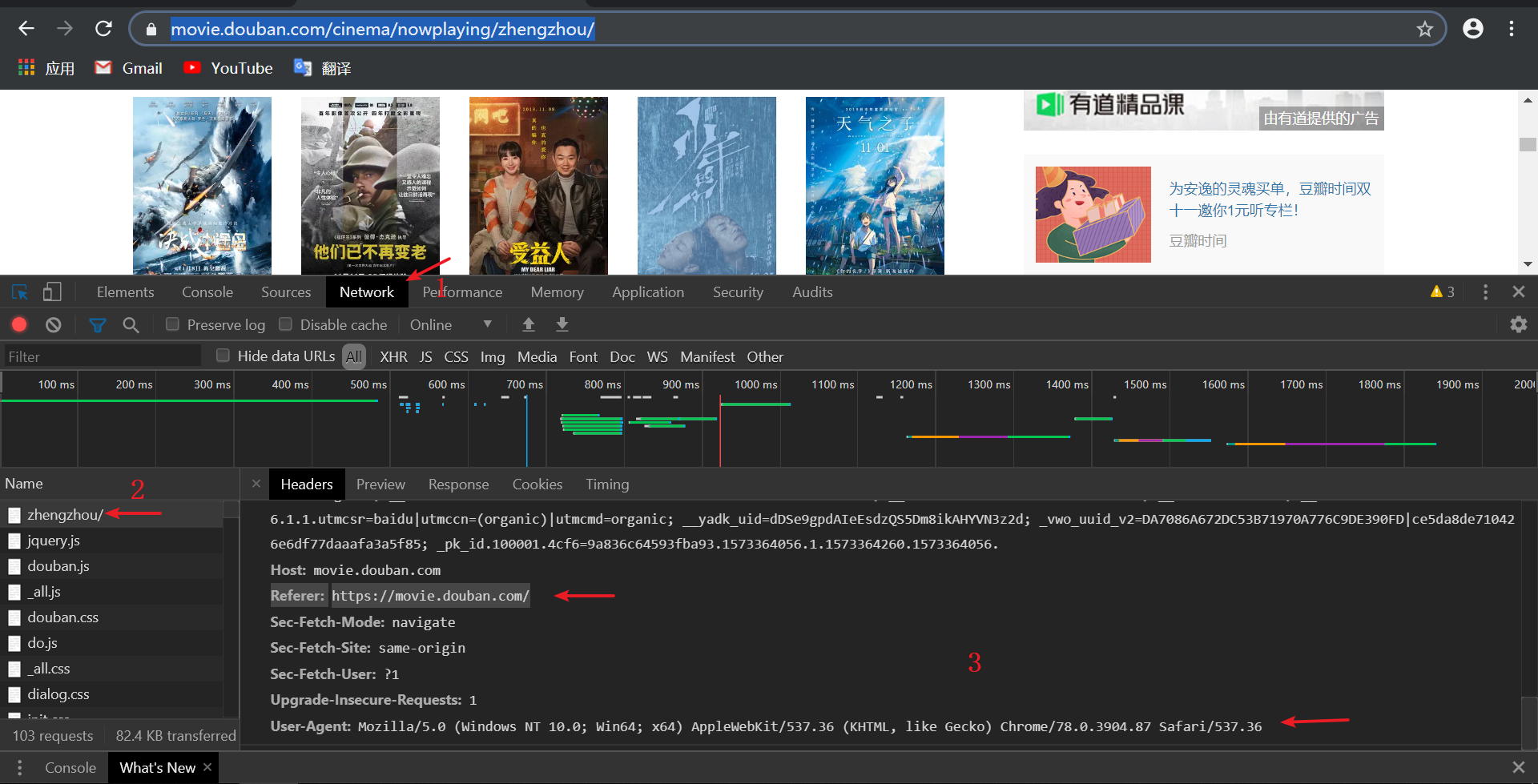
Task: Open network search magnifier
Action: (131, 324)
